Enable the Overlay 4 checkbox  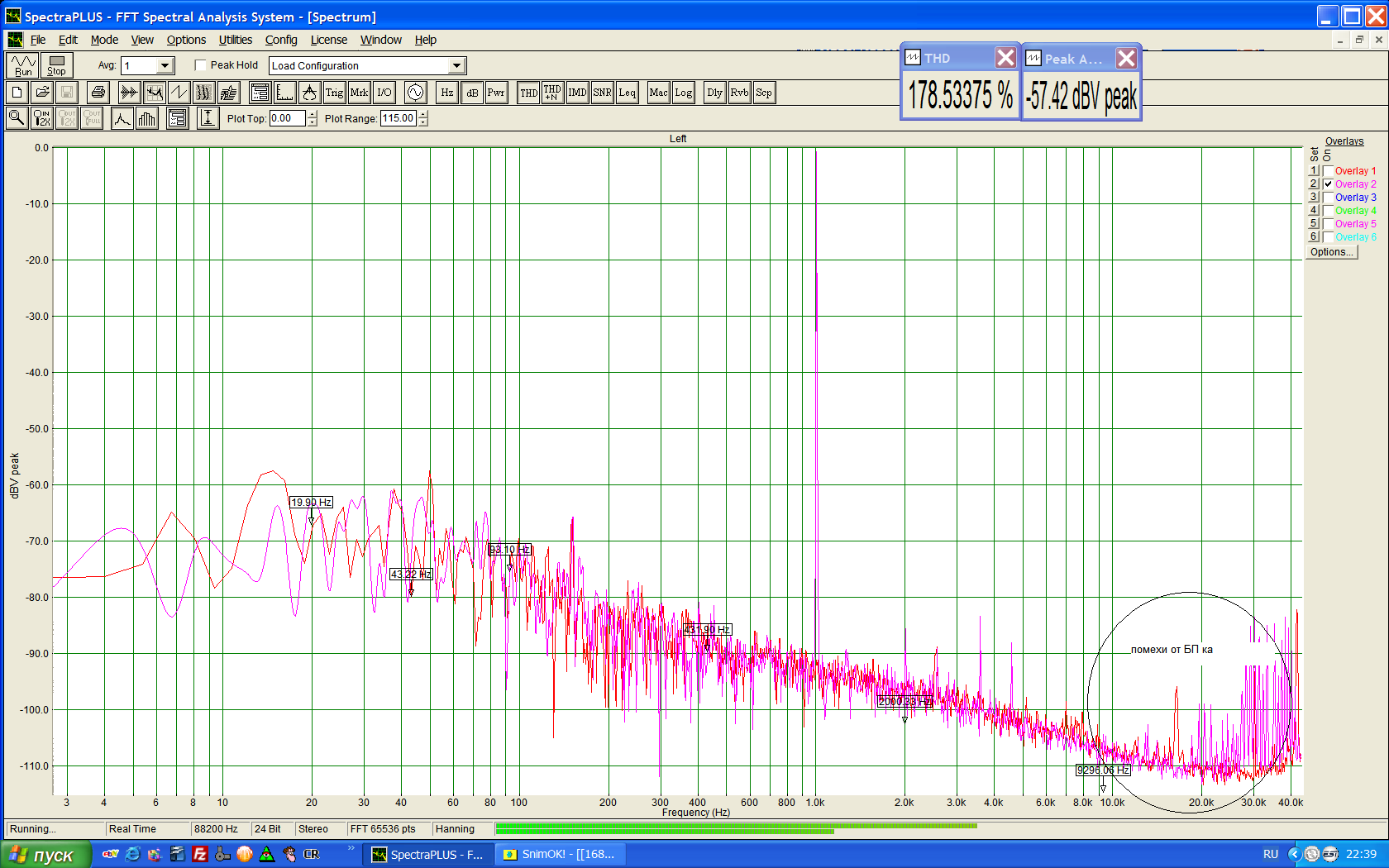point(1328,211)
